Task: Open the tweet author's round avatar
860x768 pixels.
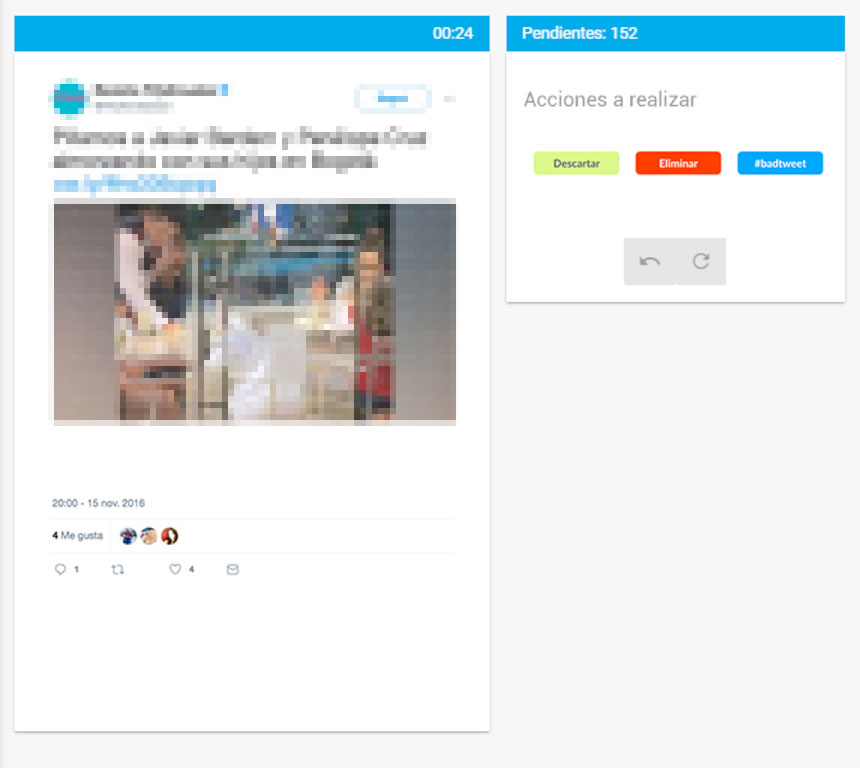Action: pos(69,99)
